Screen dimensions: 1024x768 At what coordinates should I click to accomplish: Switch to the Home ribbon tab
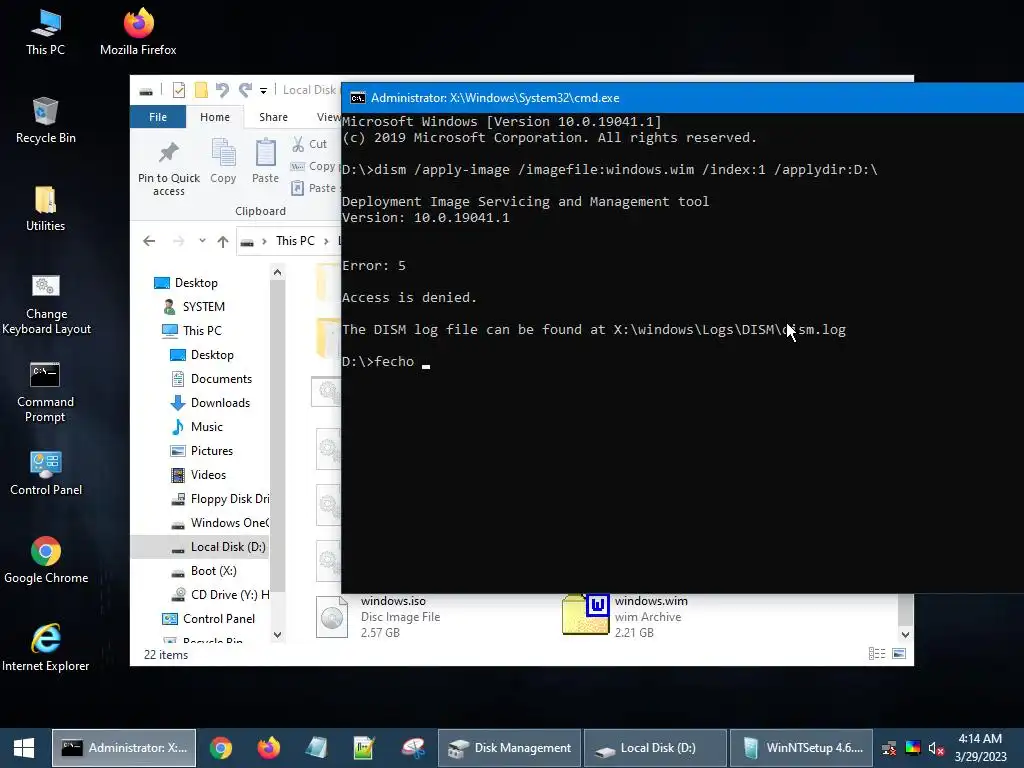(215, 117)
